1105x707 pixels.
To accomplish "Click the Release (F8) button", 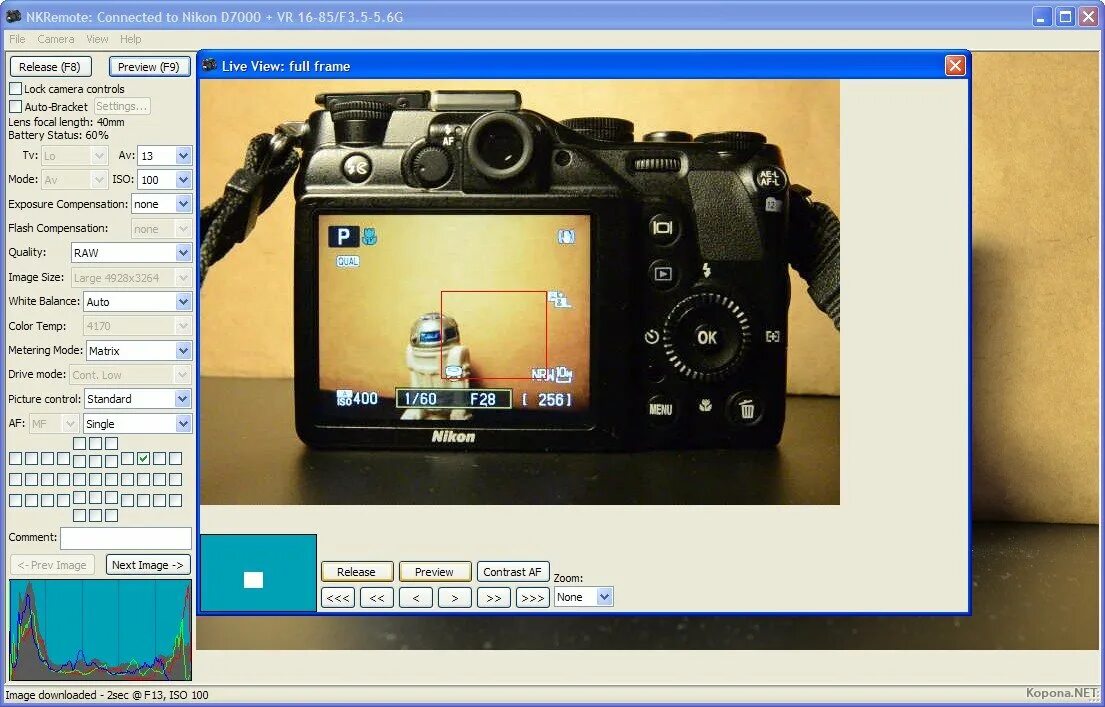I will click(x=50, y=66).
